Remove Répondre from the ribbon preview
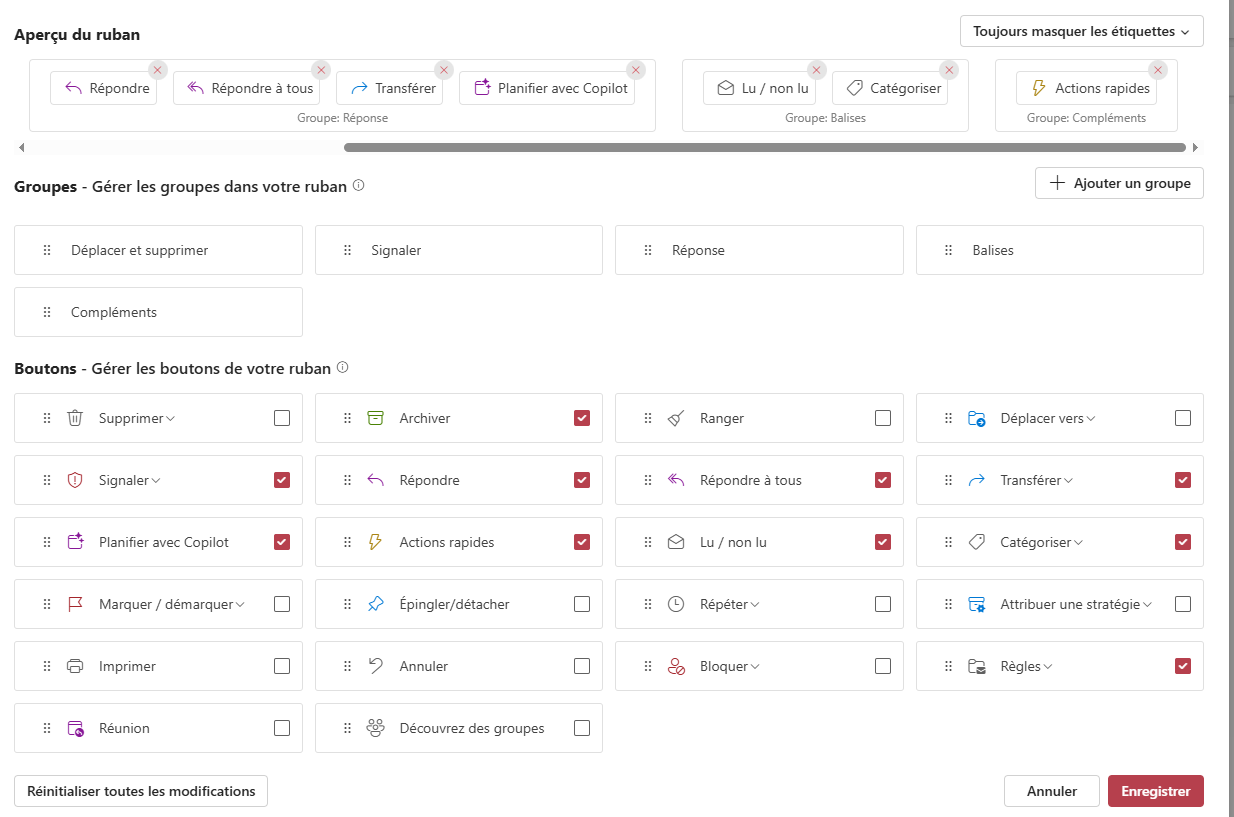The width and height of the screenshot is (1234, 817). coord(157,70)
